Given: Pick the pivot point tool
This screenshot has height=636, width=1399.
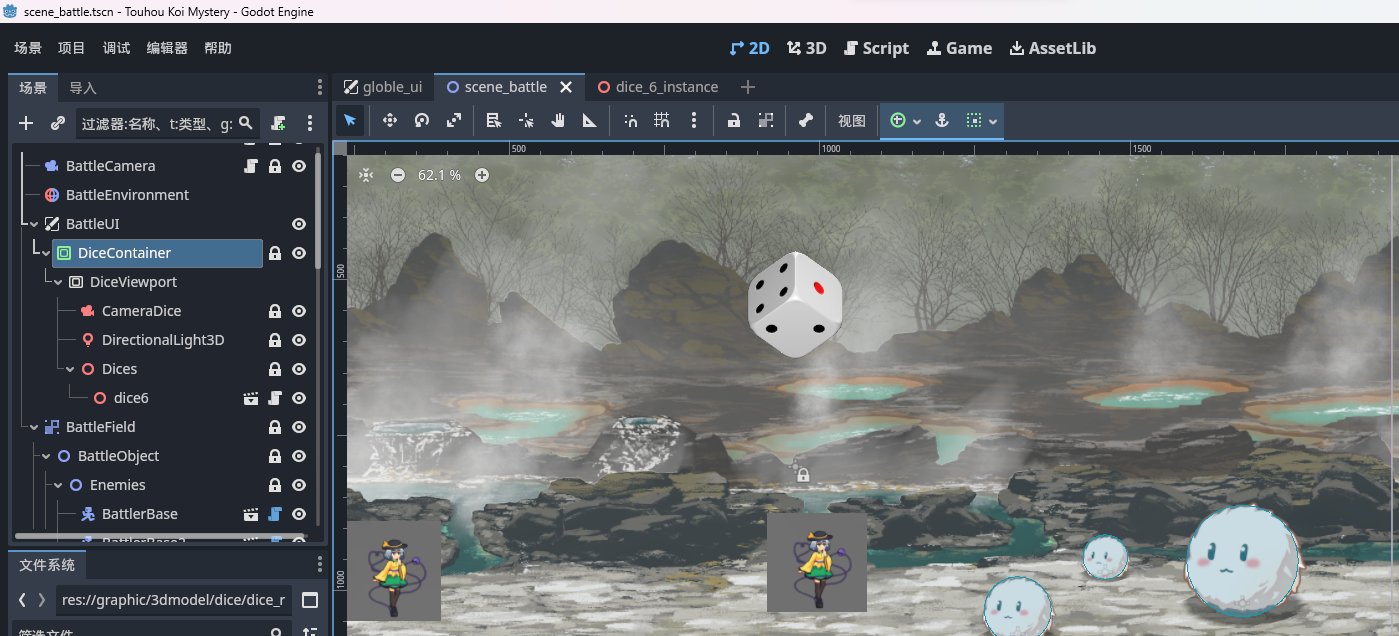Looking at the screenshot, I should point(526,121).
